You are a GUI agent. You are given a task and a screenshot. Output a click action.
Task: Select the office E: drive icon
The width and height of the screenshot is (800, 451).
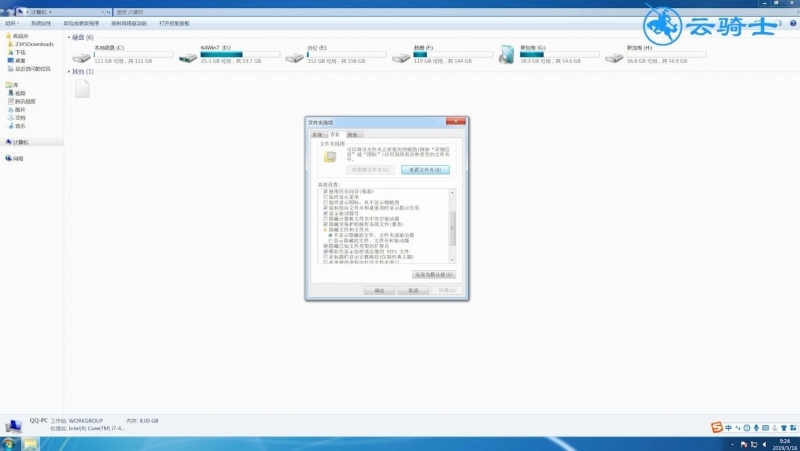(x=294, y=58)
